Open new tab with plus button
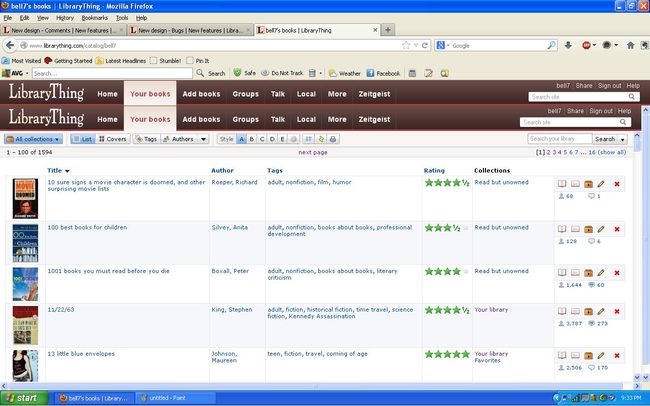 click(x=388, y=30)
